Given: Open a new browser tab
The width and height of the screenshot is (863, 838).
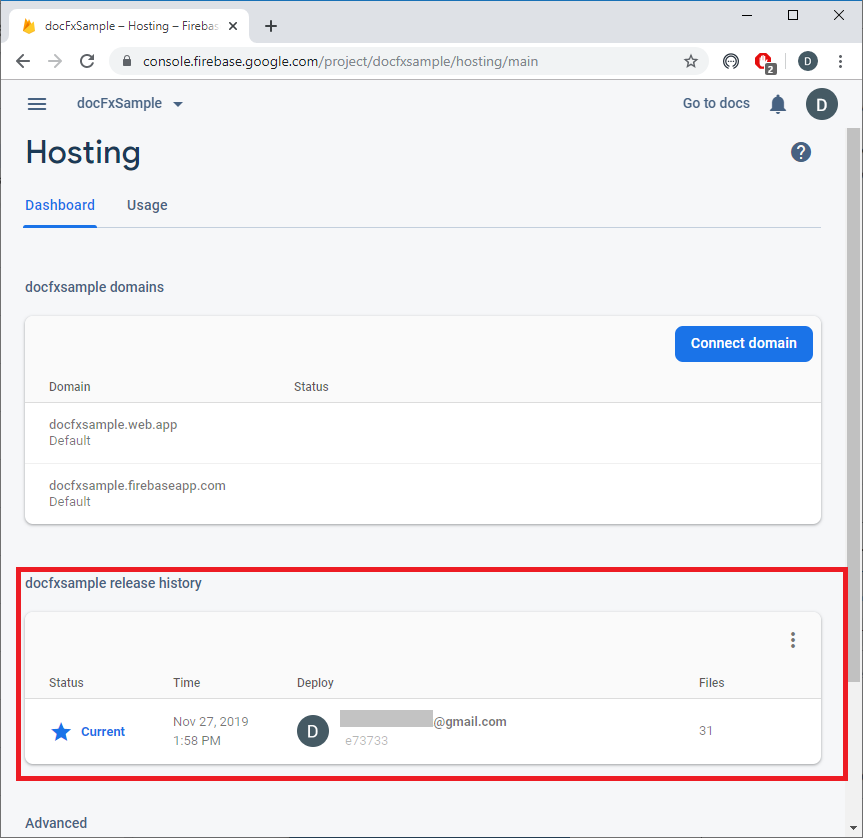Looking at the screenshot, I should pos(271,26).
